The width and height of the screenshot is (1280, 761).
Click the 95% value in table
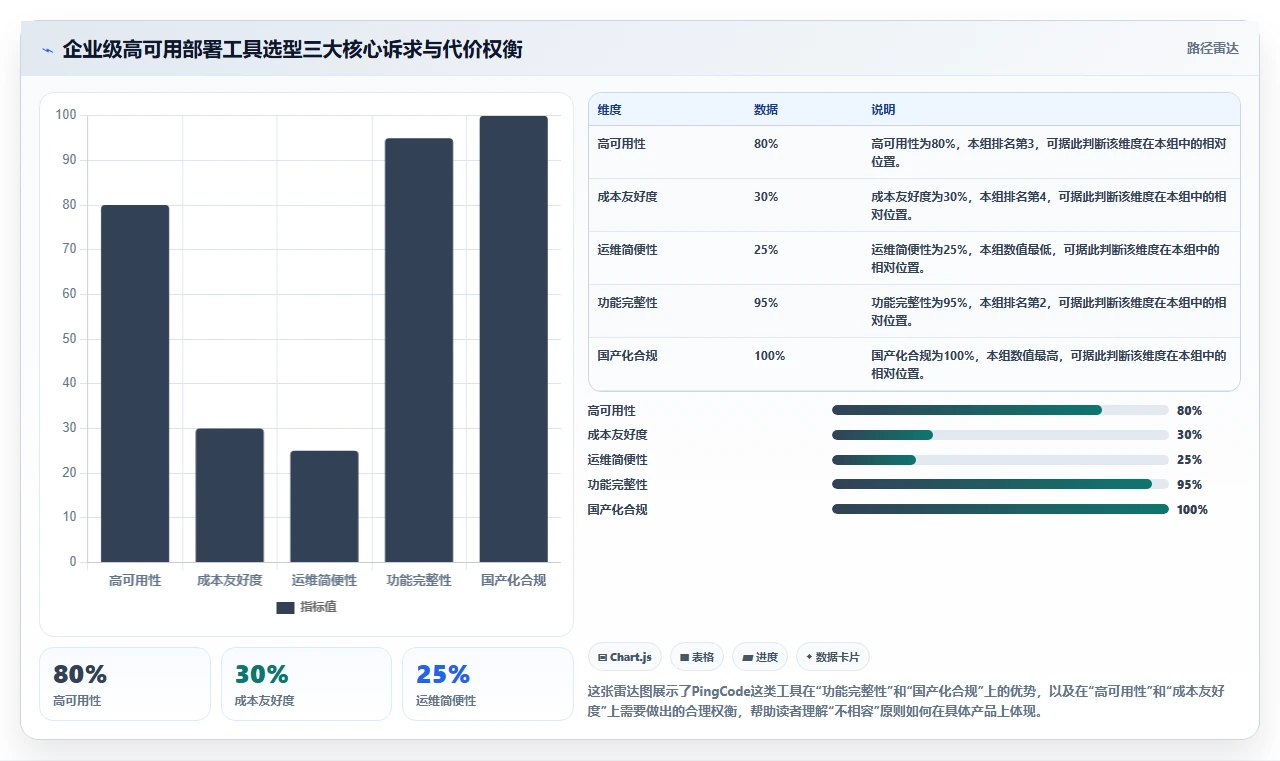point(766,303)
